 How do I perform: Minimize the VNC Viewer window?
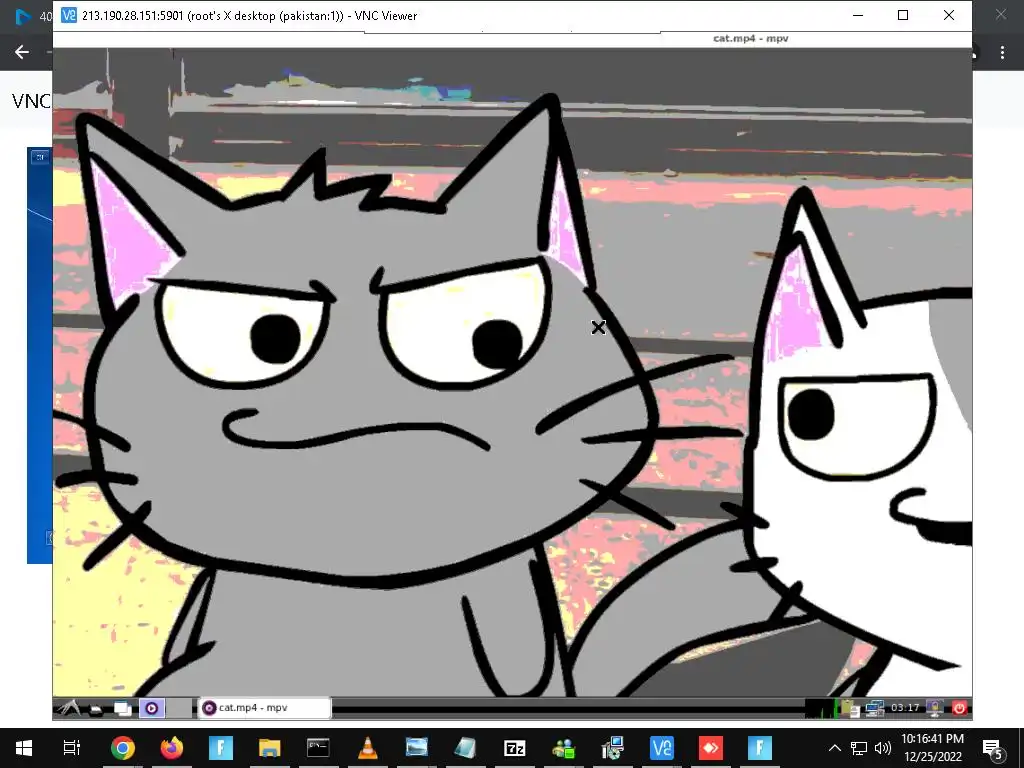coord(858,15)
